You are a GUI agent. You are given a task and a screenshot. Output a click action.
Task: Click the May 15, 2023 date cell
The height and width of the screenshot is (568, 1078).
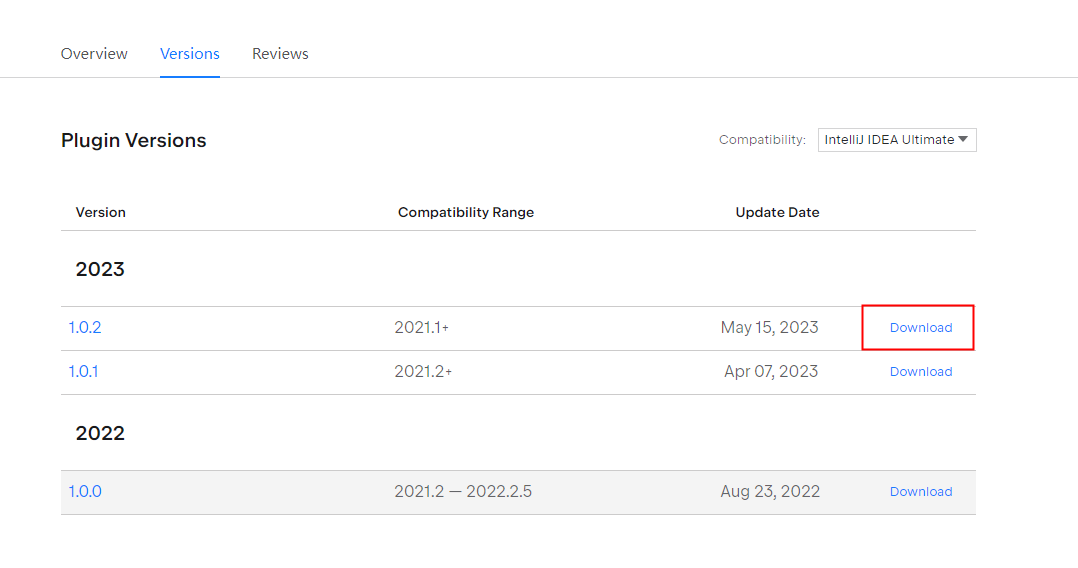pyautogui.click(x=769, y=327)
